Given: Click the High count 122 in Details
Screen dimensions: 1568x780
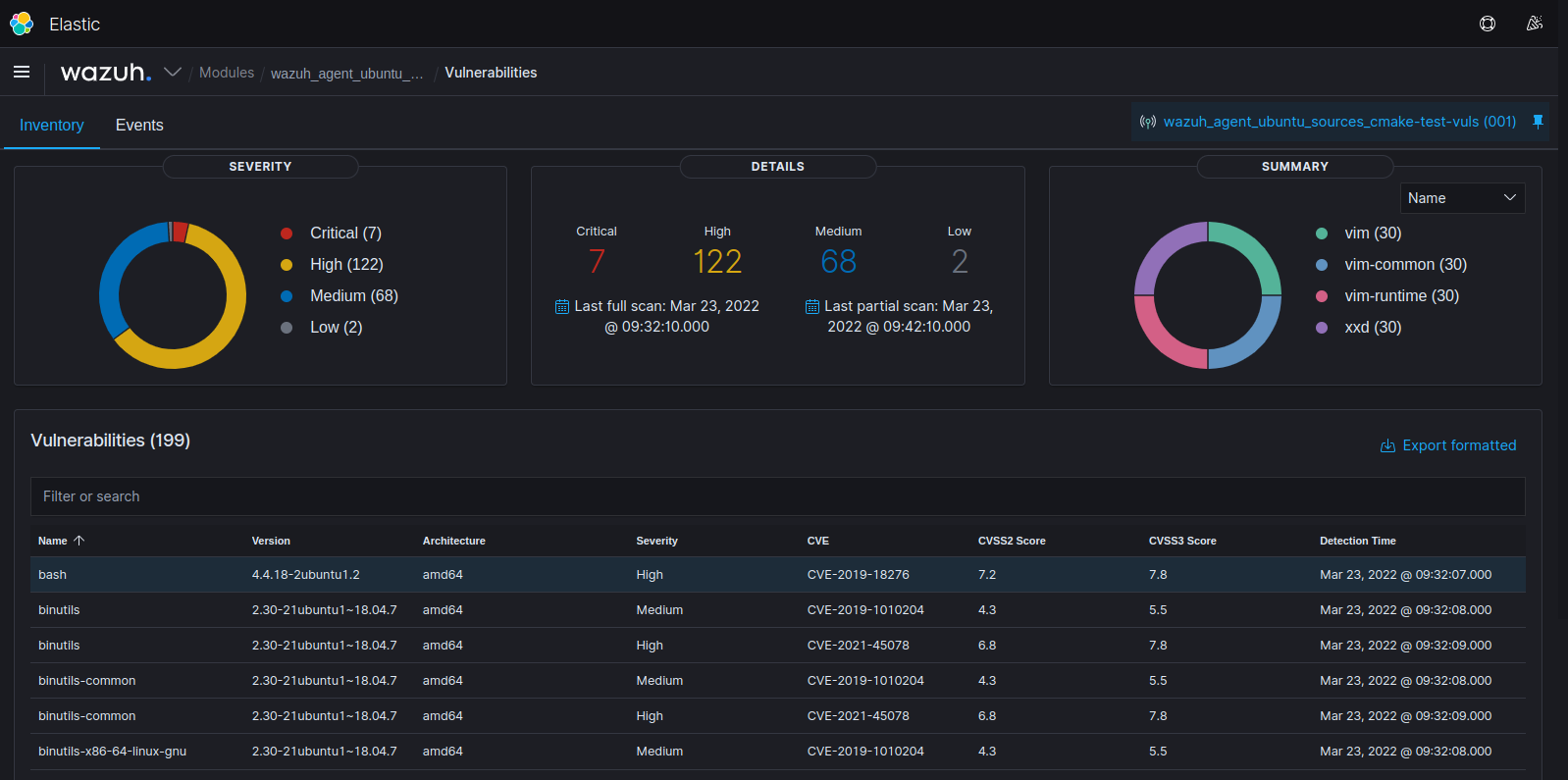Looking at the screenshot, I should 717,262.
